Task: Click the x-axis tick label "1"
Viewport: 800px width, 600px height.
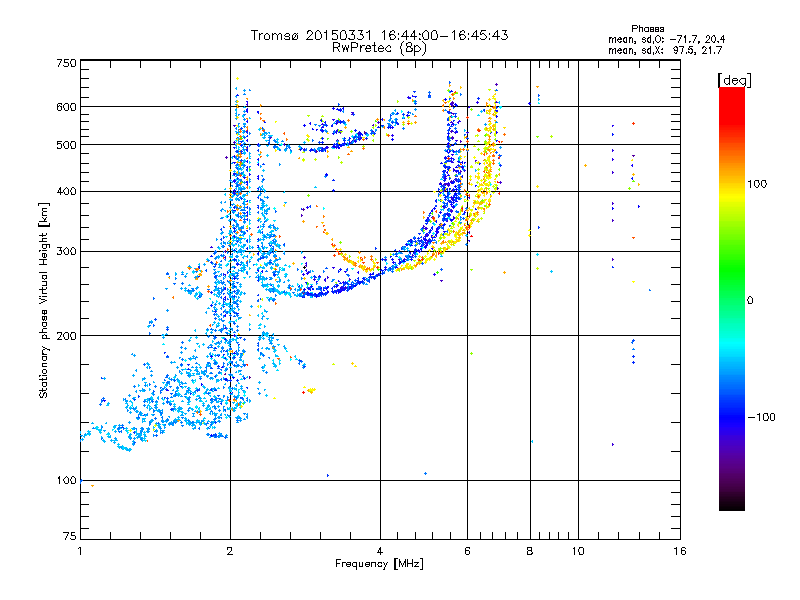Action: 80,551
